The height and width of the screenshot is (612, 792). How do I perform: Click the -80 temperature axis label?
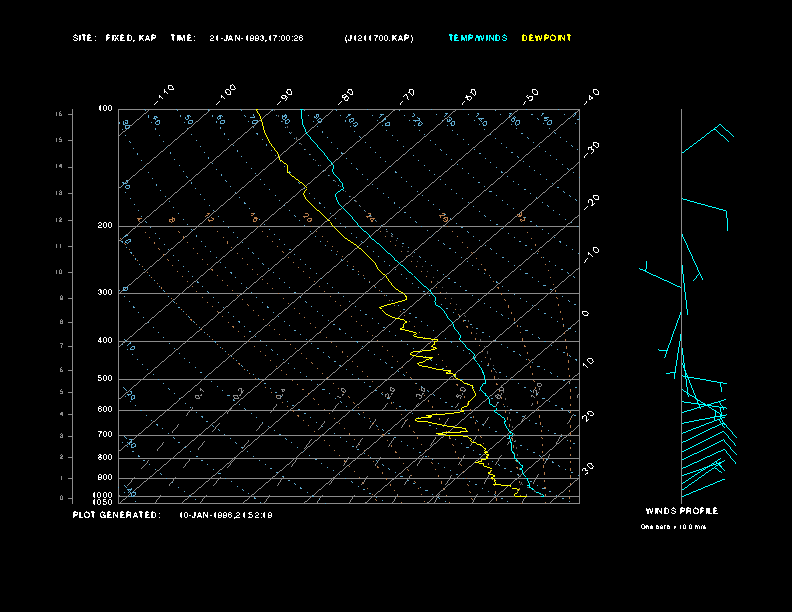346,96
